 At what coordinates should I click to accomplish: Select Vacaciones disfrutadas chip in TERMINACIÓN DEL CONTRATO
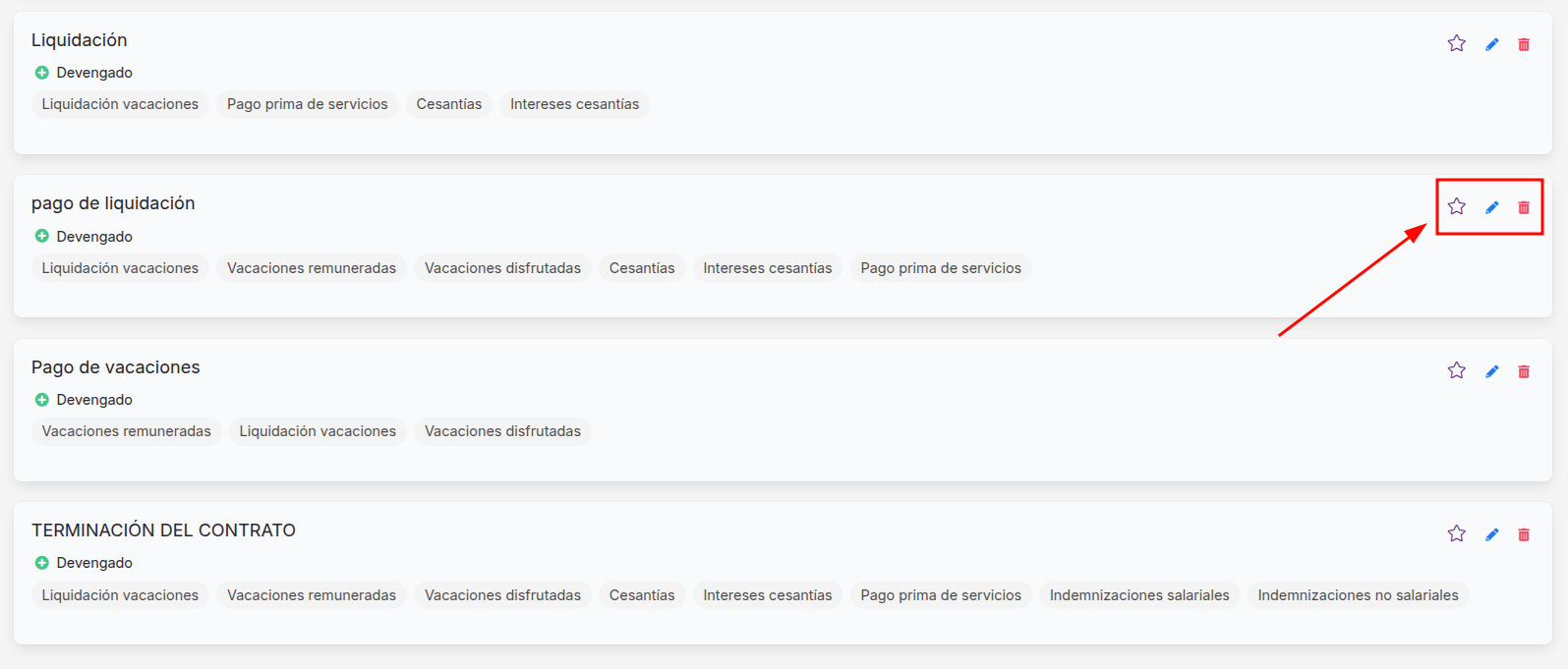(x=502, y=595)
